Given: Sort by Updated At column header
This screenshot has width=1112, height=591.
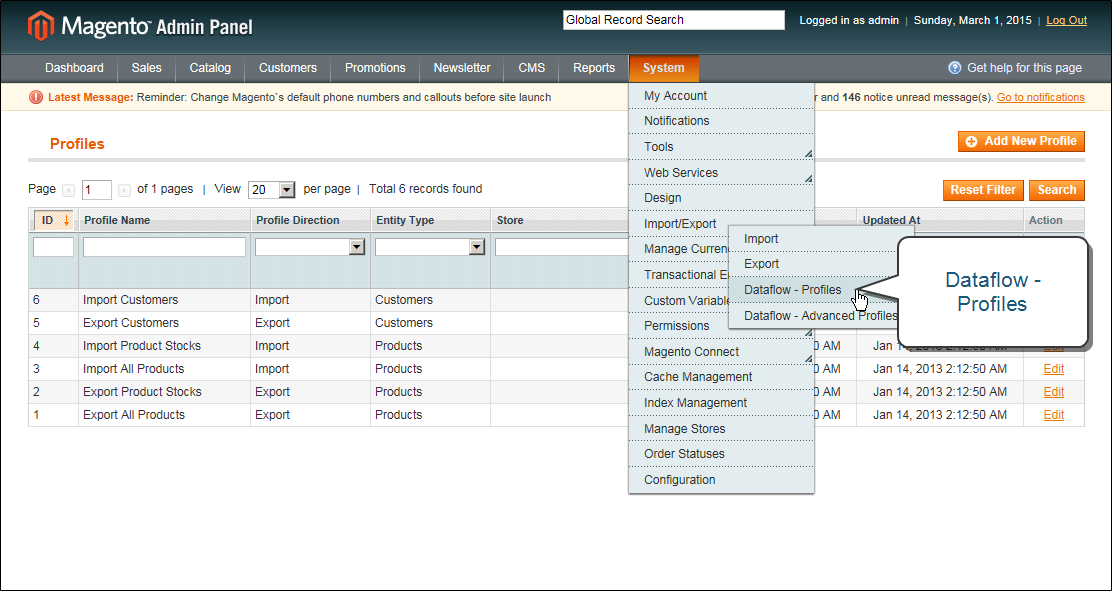Looking at the screenshot, I should (x=891, y=221).
